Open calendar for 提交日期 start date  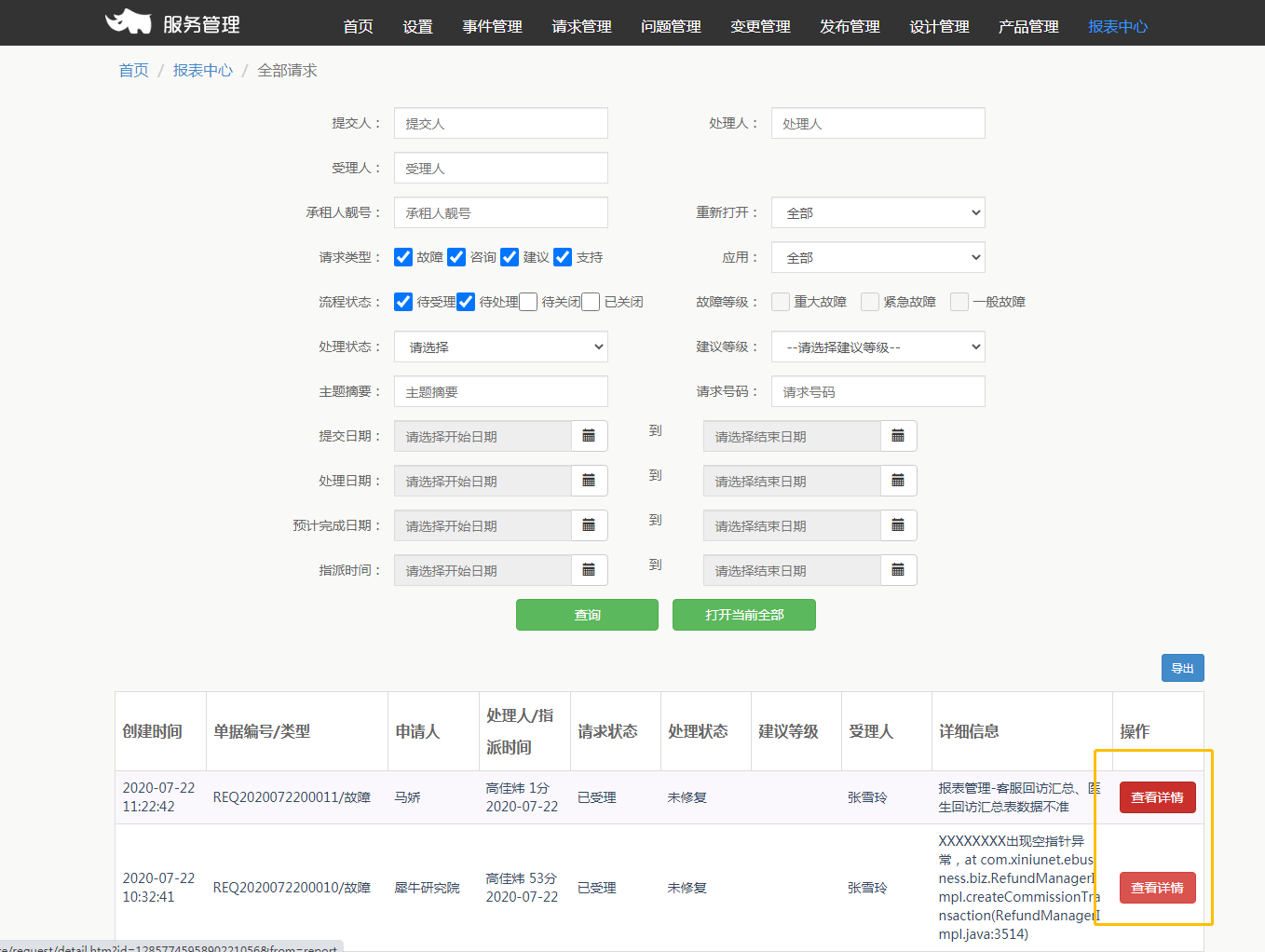[589, 436]
